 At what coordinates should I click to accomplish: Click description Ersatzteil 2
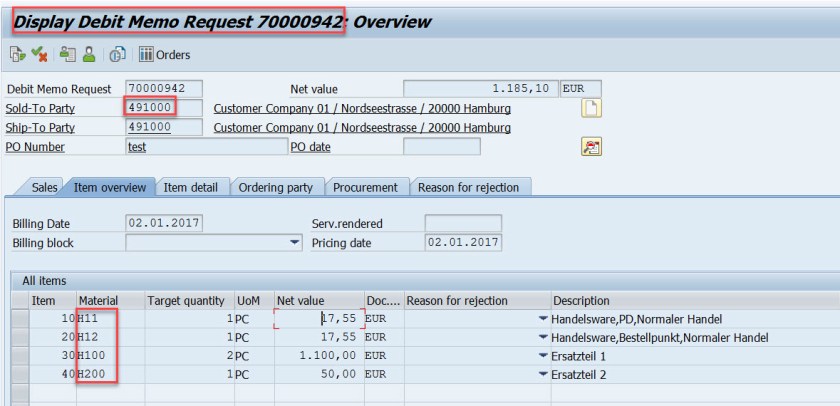[x=579, y=374]
